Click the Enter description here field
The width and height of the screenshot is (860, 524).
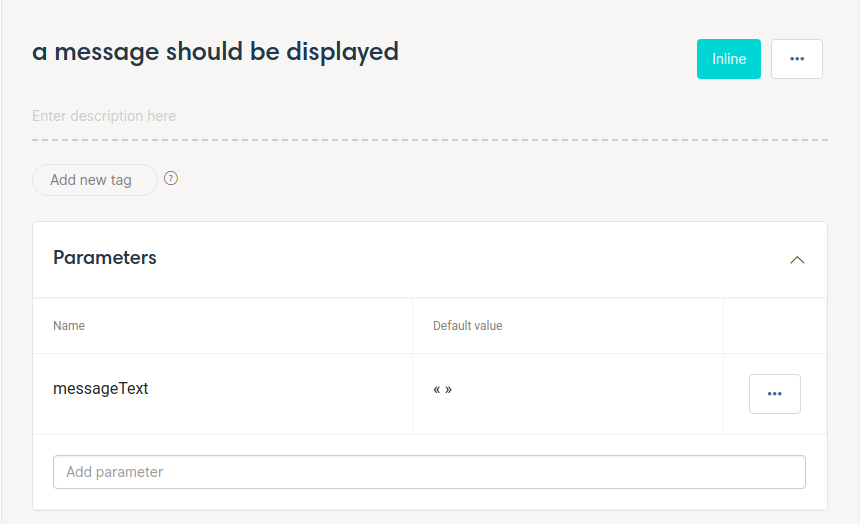pyautogui.click(x=430, y=116)
